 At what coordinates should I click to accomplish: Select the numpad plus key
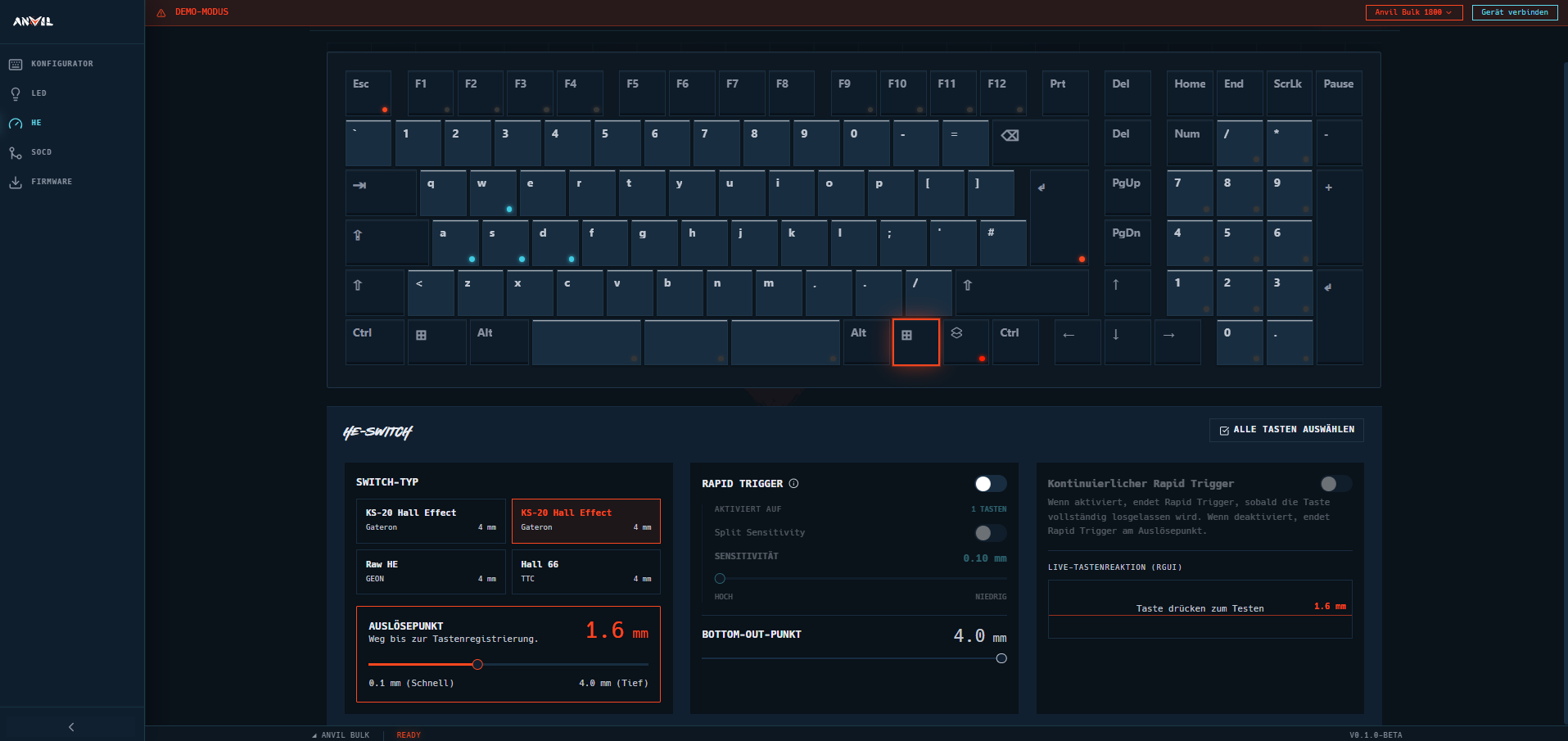coord(1339,217)
